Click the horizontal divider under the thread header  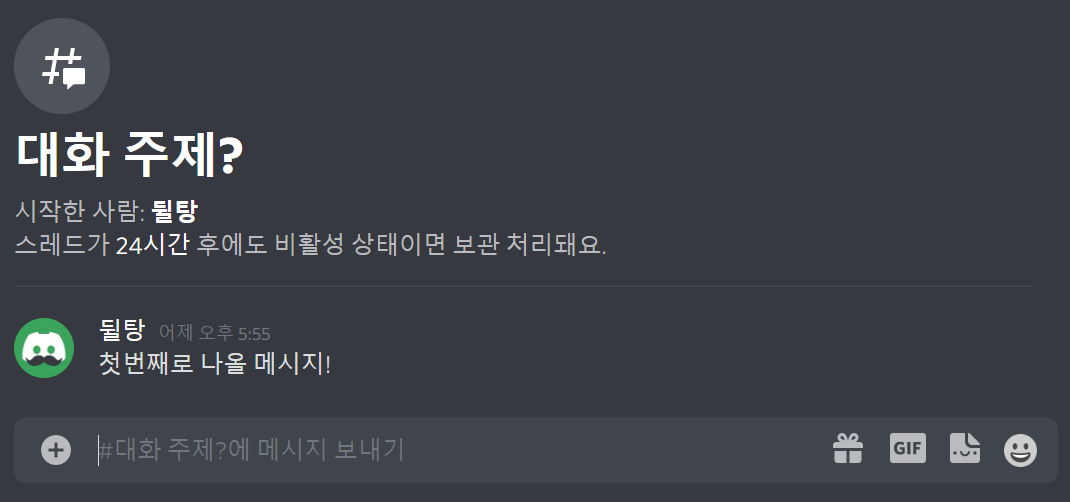[x=523, y=286]
